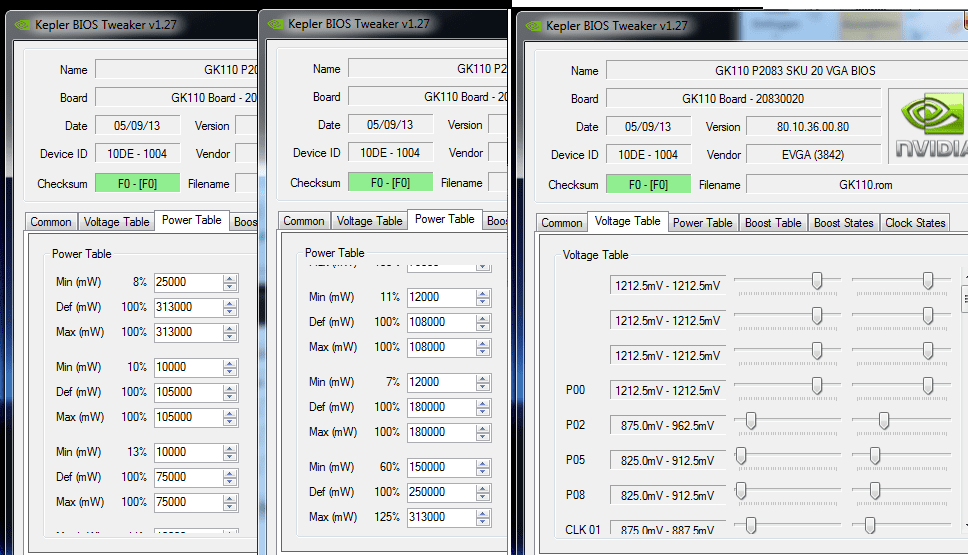Select the Common tab in right window

point(562,223)
